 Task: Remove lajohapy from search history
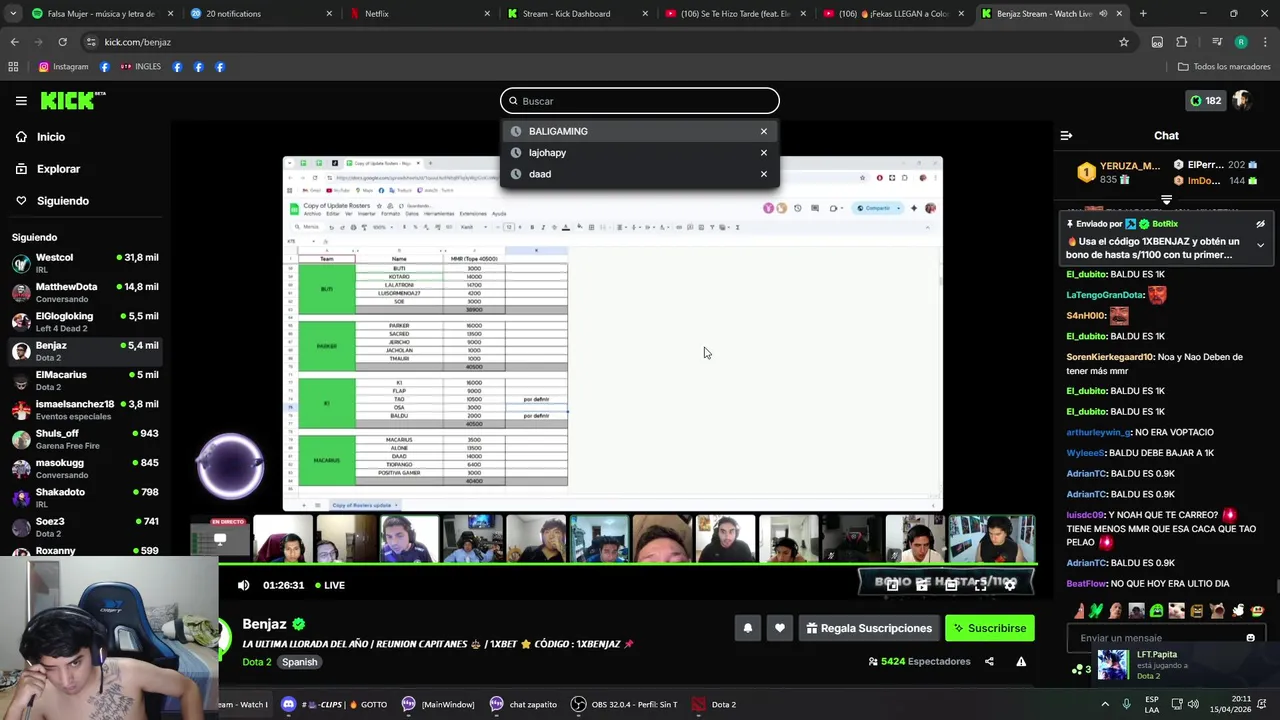pyautogui.click(x=764, y=153)
